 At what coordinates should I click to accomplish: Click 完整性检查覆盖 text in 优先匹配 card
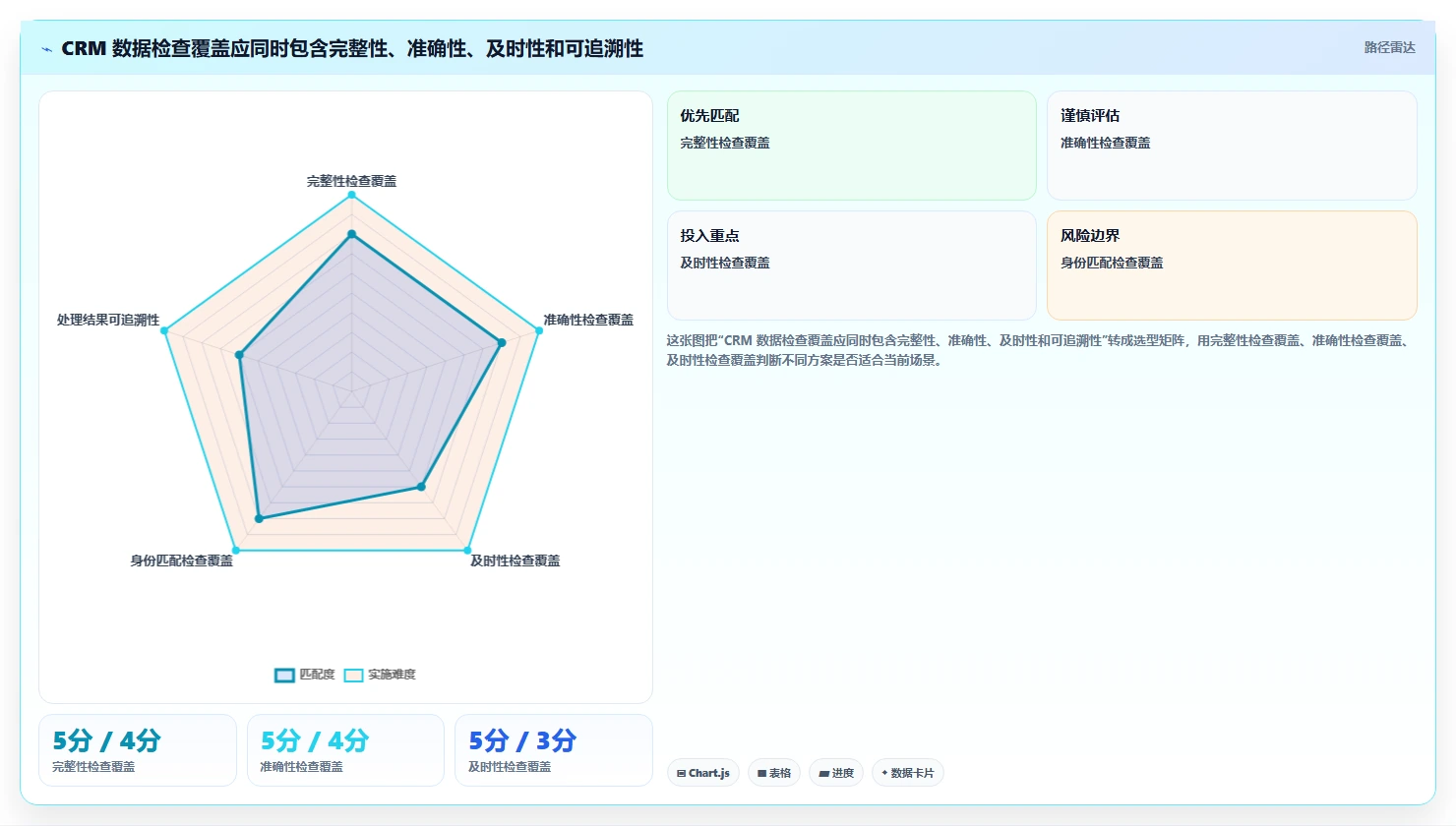725,143
